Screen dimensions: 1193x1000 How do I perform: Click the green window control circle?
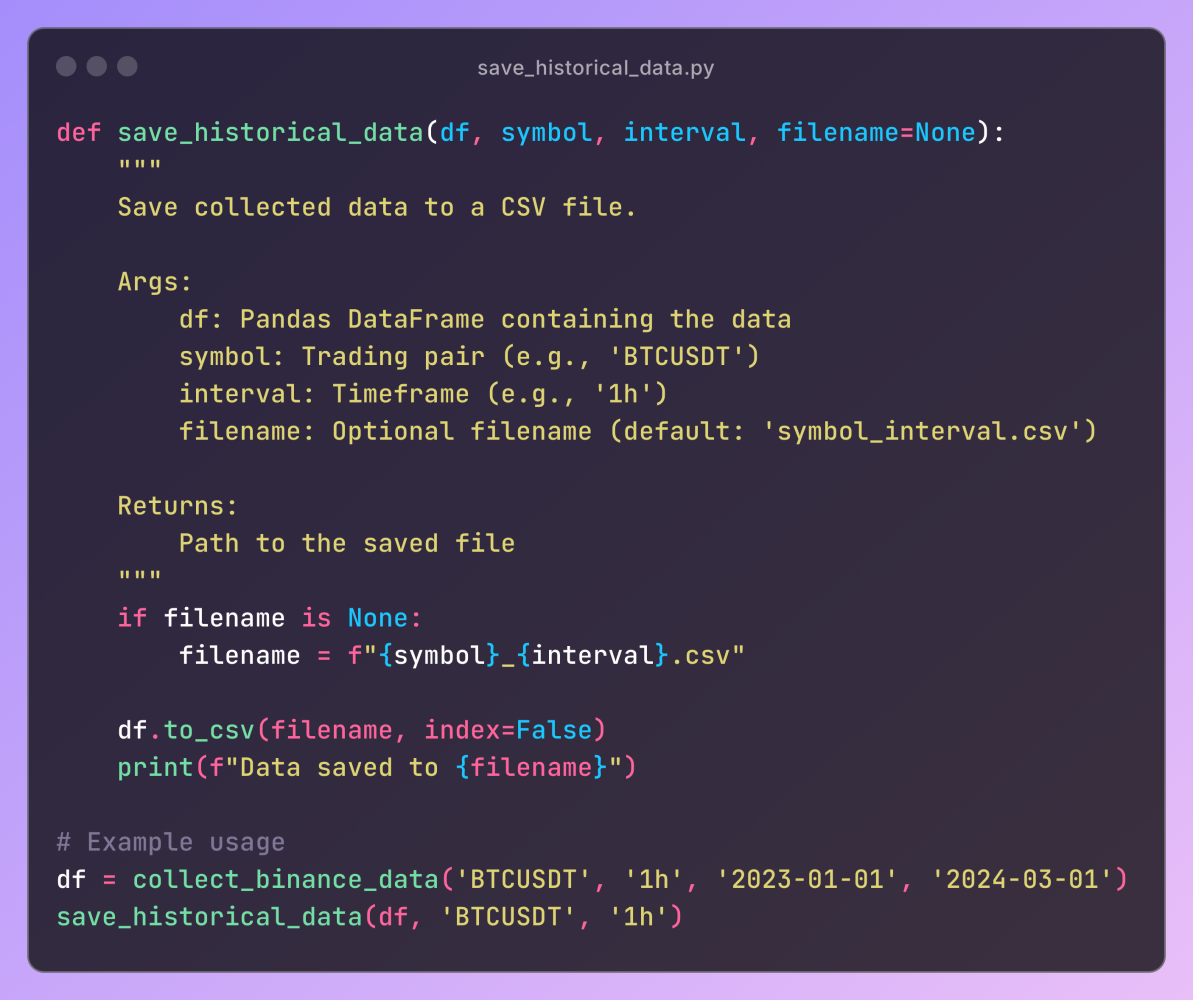coord(127,66)
